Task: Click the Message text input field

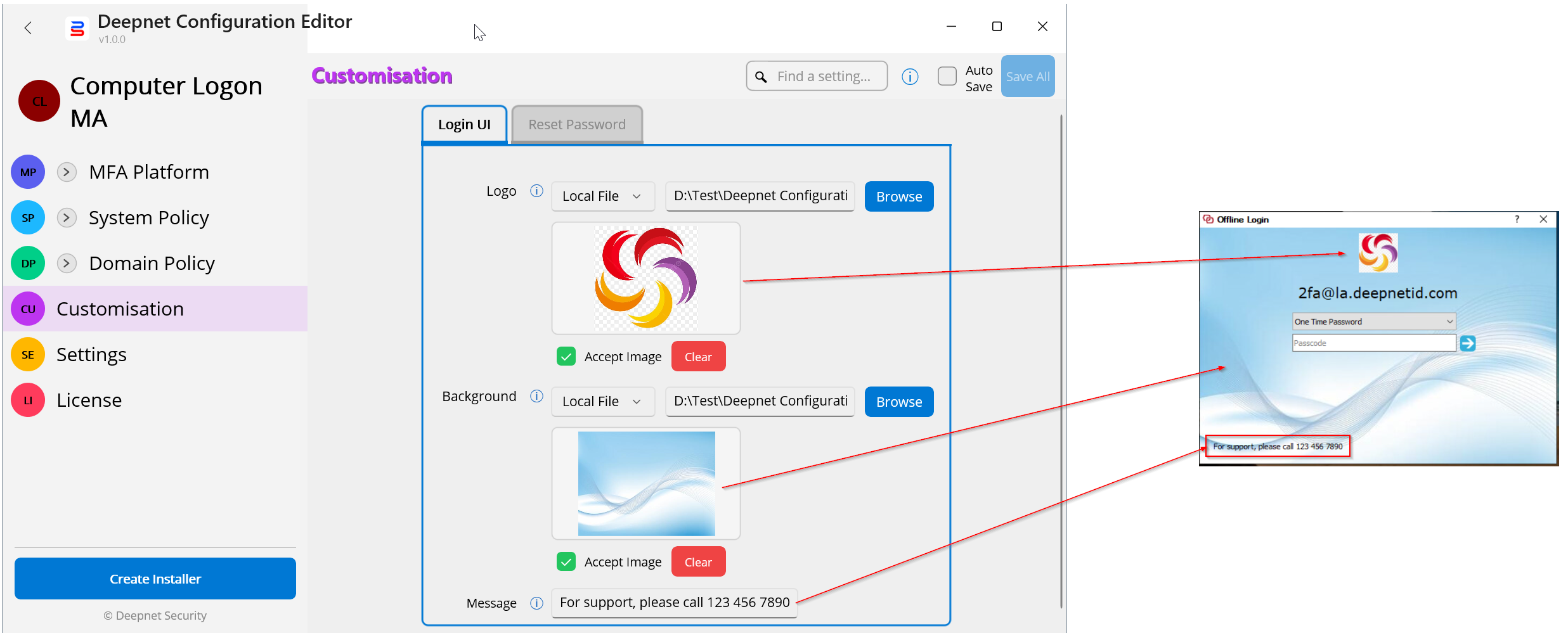Action: click(674, 602)
